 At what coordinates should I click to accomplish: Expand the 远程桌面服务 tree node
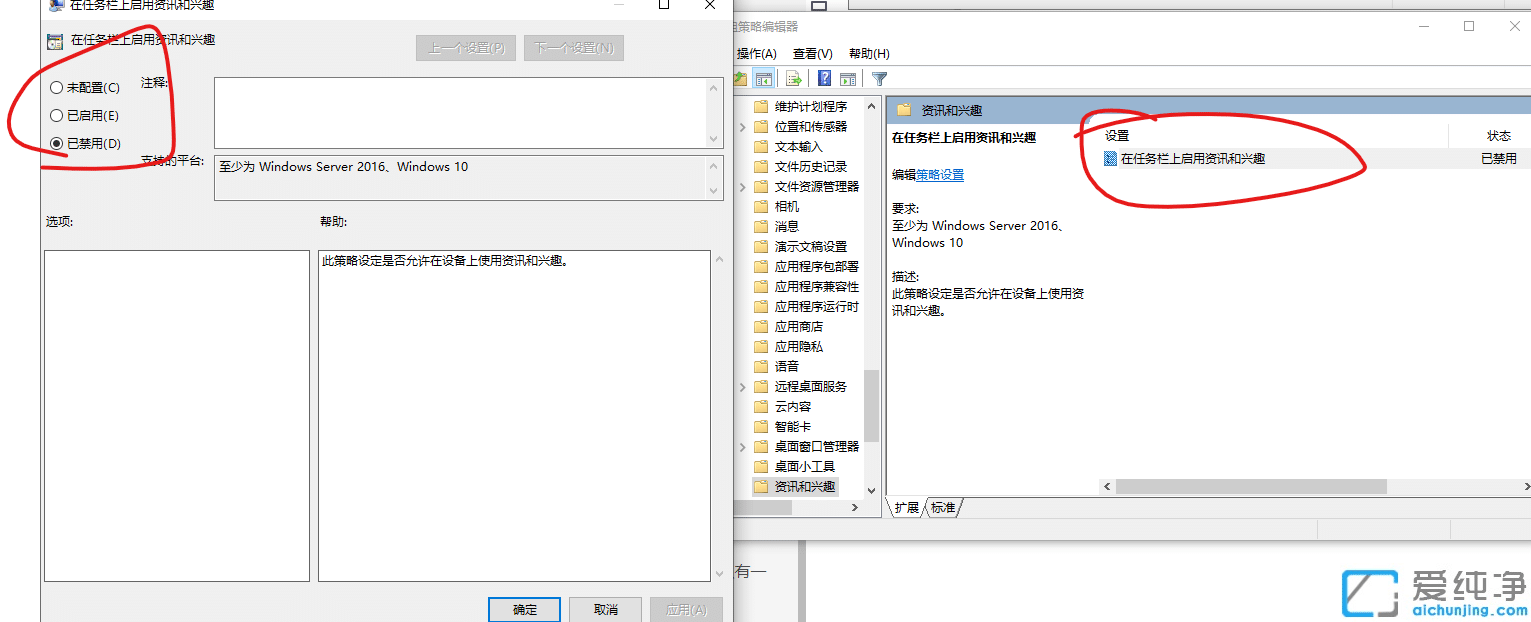click(x=741, y=386)
